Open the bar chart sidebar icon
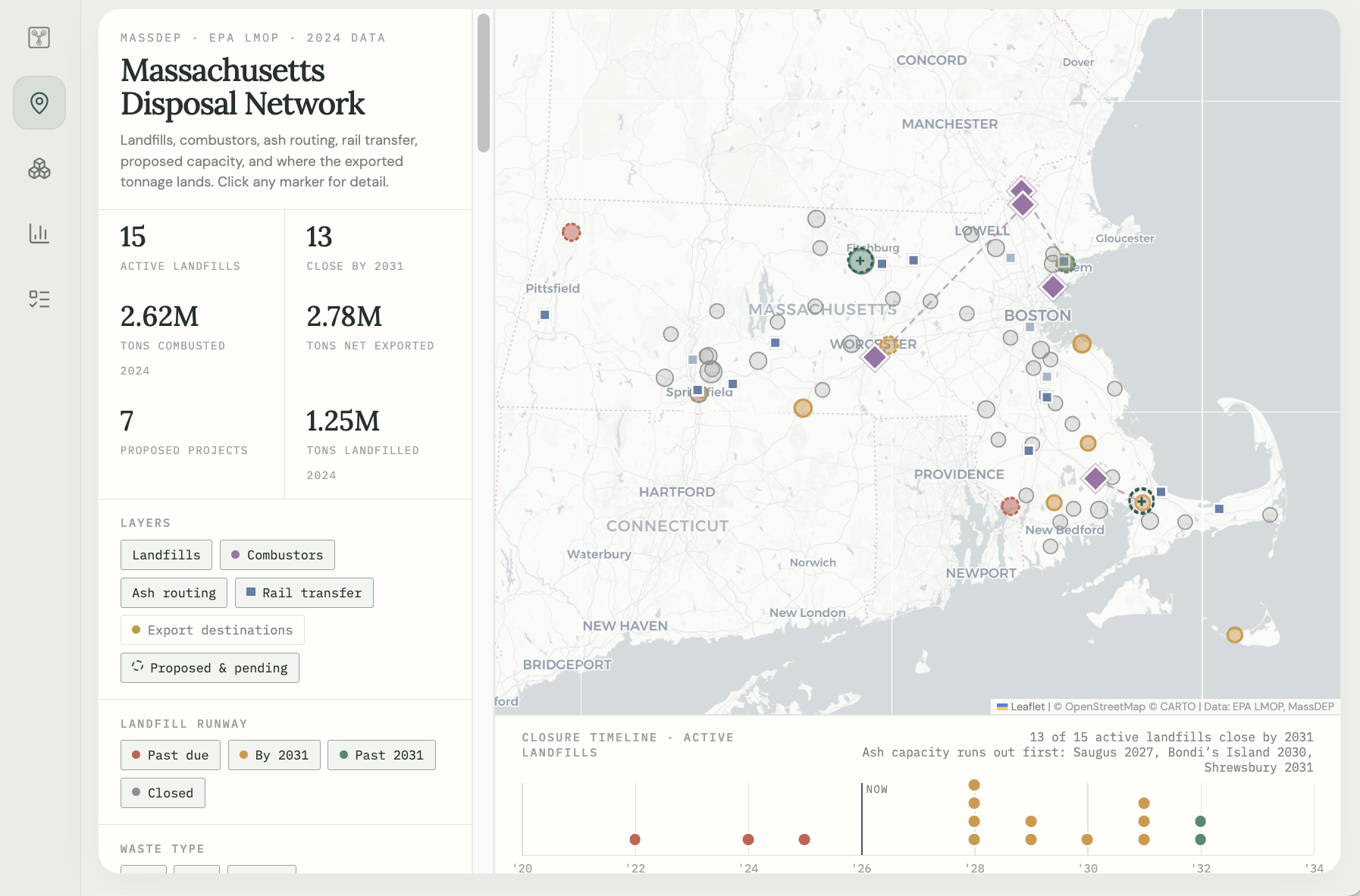 (39, 233)
